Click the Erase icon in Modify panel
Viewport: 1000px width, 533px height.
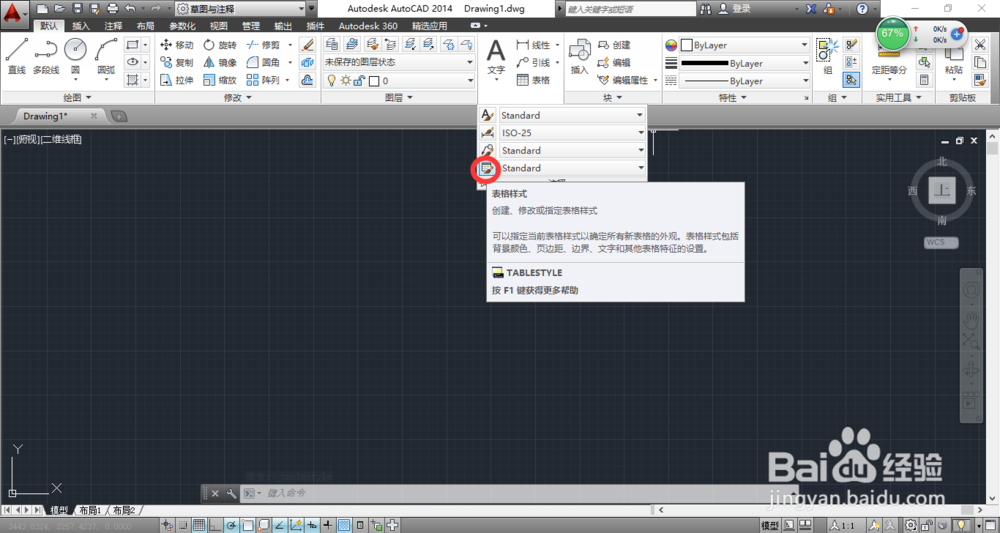pyautogui.click(x=307, y=45)
